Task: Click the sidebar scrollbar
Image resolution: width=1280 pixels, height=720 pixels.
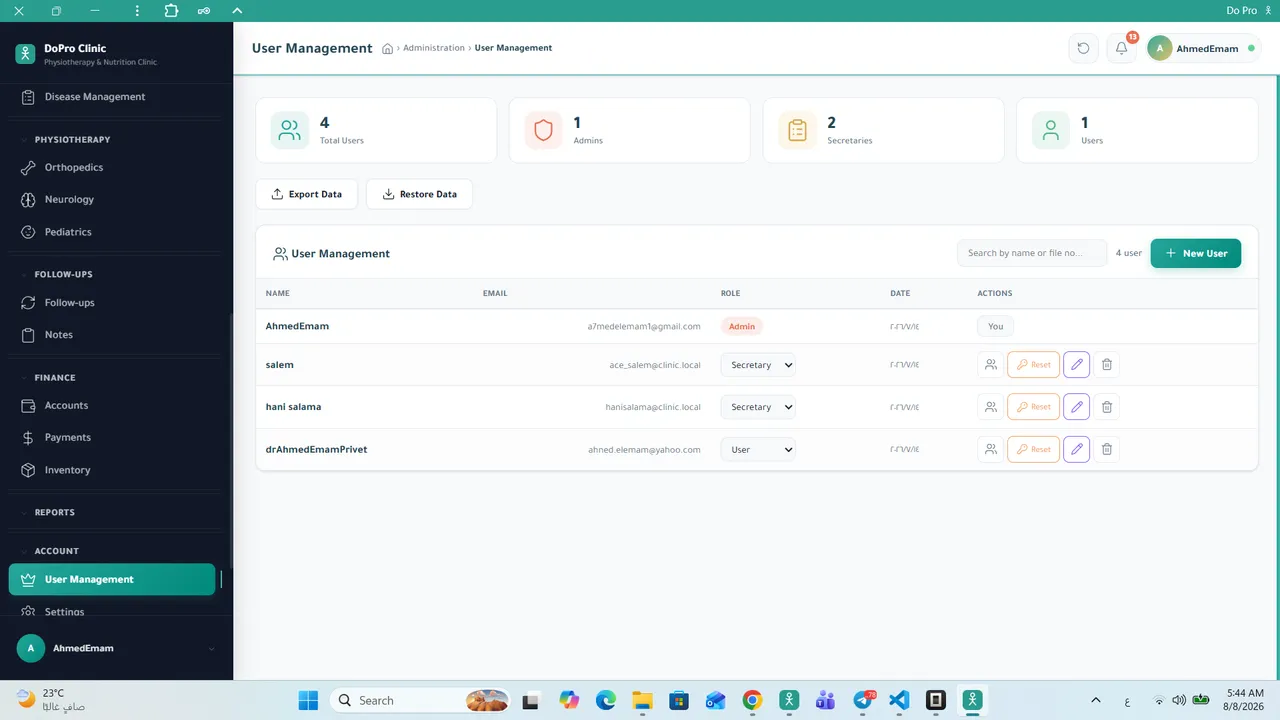Action: point(231,440)
